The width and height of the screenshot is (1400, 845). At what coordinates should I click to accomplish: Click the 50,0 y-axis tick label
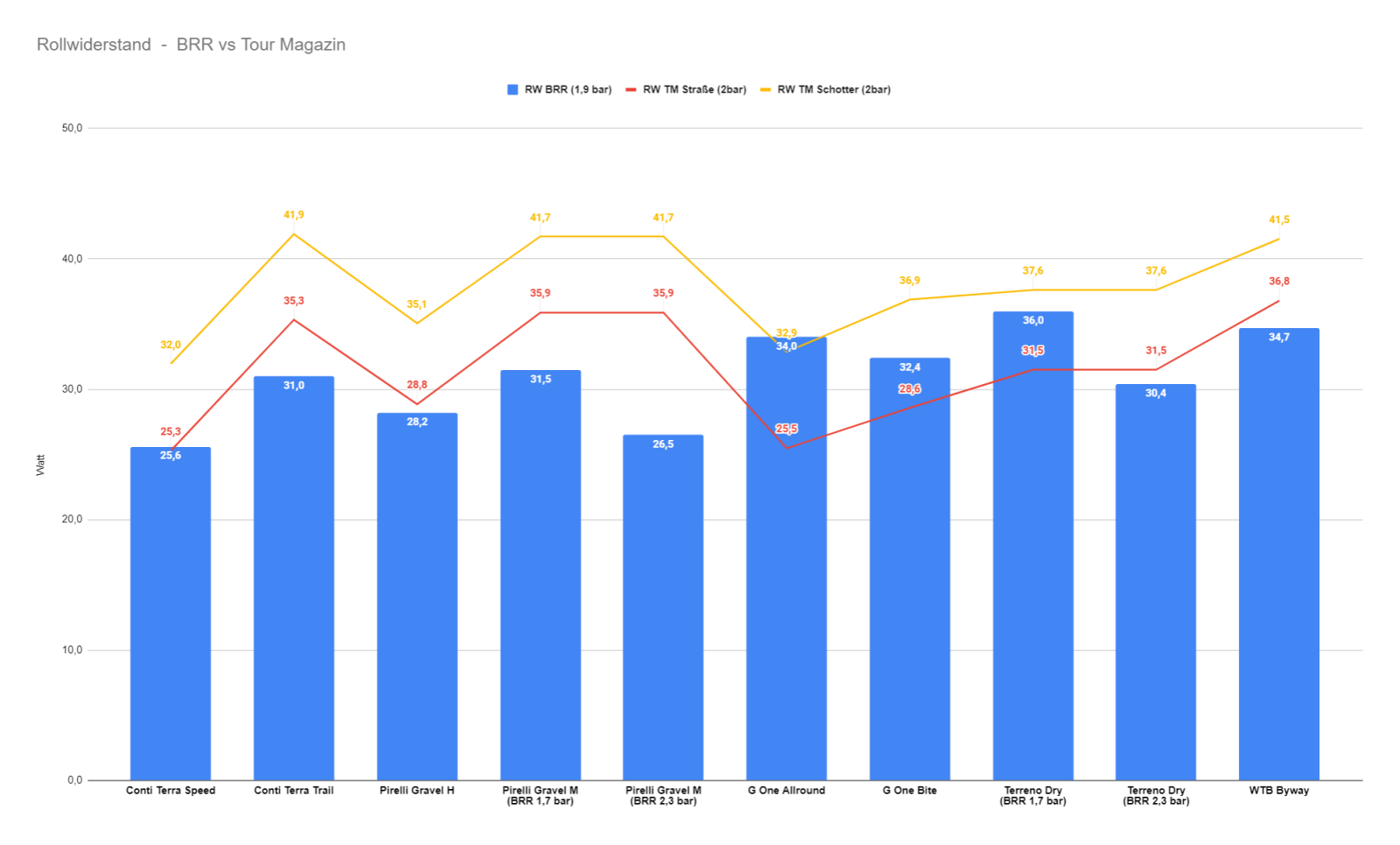(x=72, y=129)
